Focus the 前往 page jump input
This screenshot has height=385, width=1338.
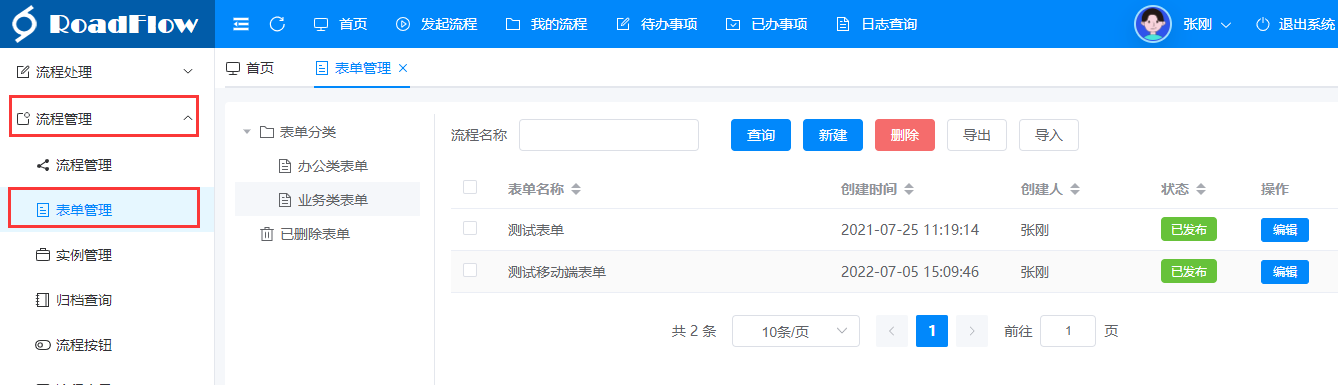(x=1068, y=331)
